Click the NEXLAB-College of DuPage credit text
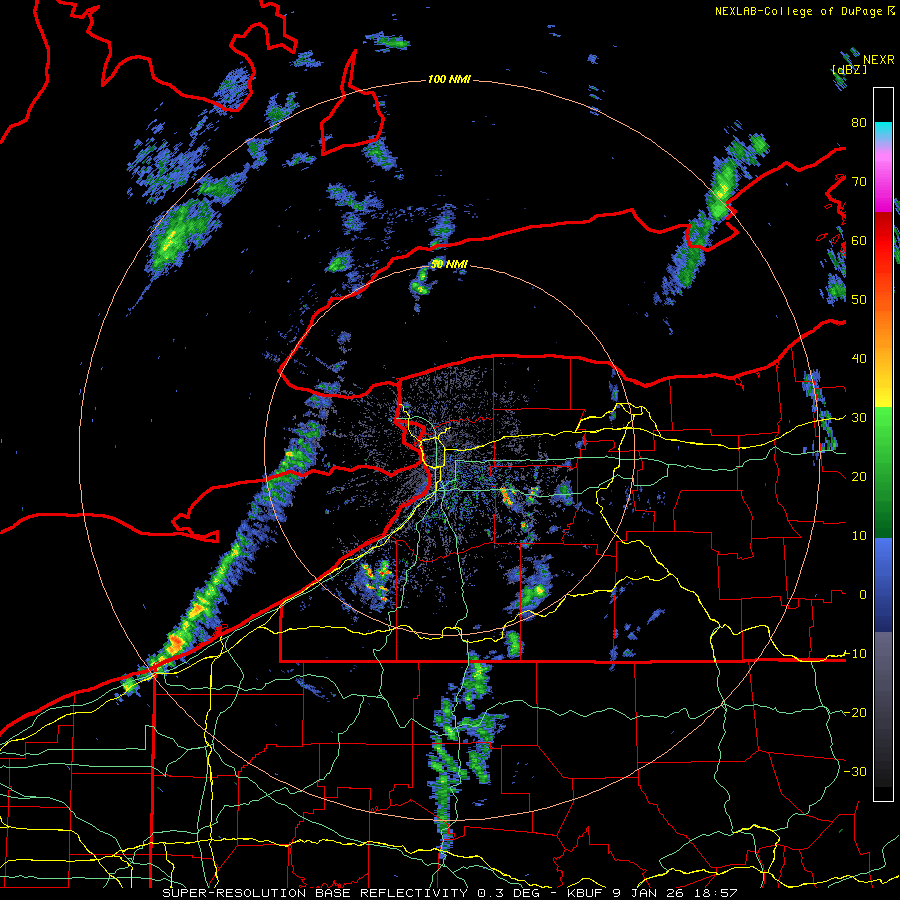The height and width of the screenshot is (900, 900). (x=798, y=11)
